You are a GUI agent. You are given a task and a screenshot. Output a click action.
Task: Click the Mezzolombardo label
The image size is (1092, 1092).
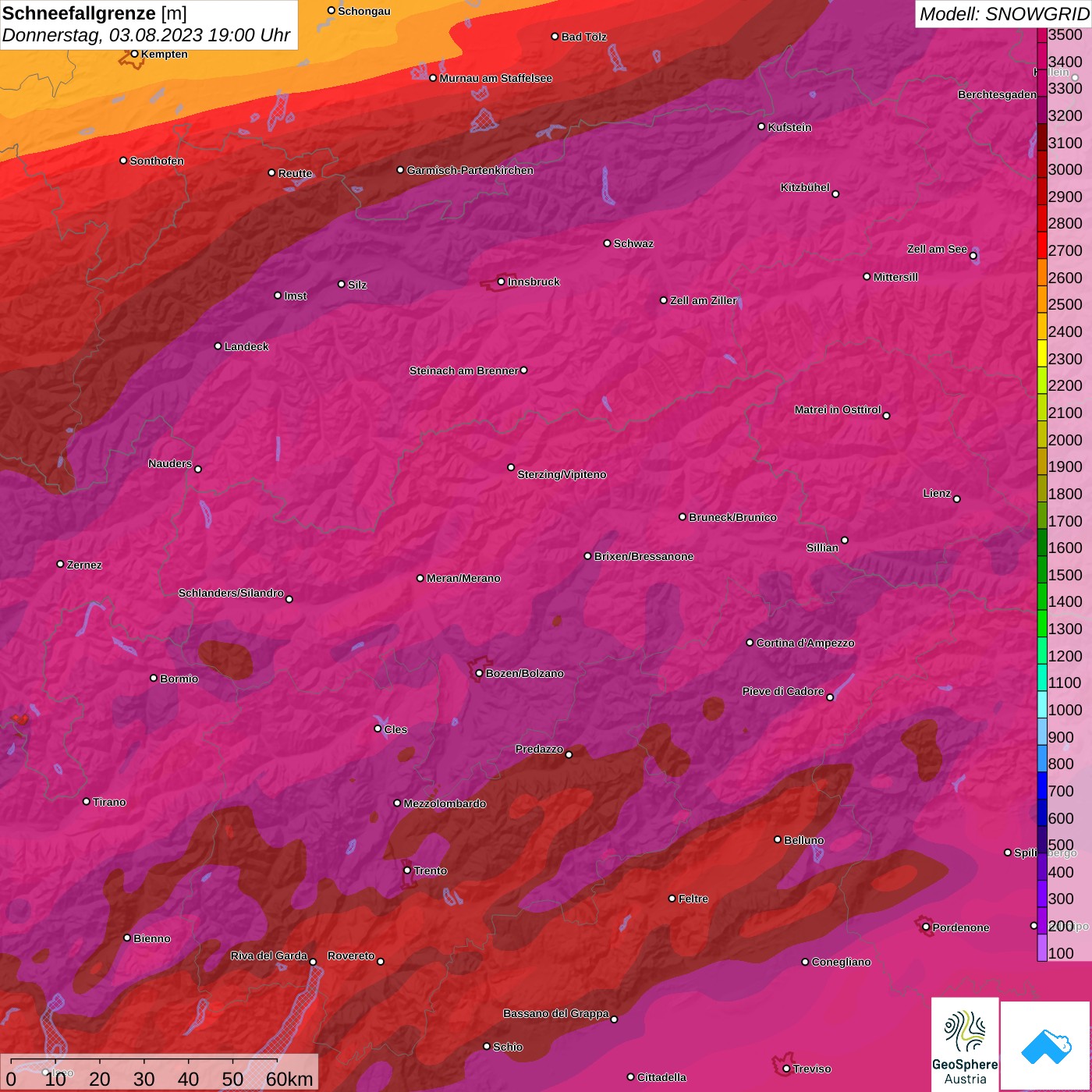click(445, 803)
